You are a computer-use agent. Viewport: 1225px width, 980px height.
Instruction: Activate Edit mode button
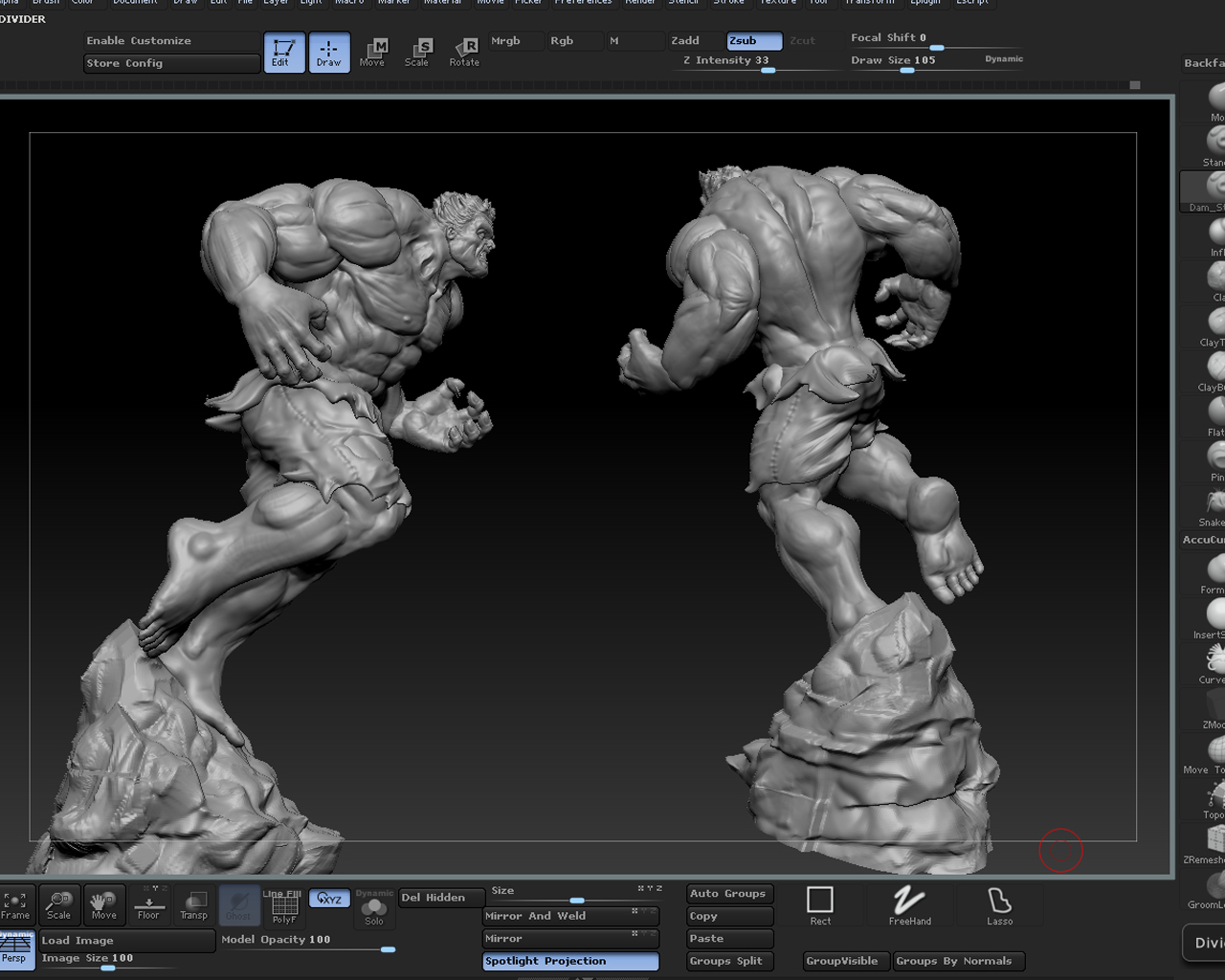[284, 52]
